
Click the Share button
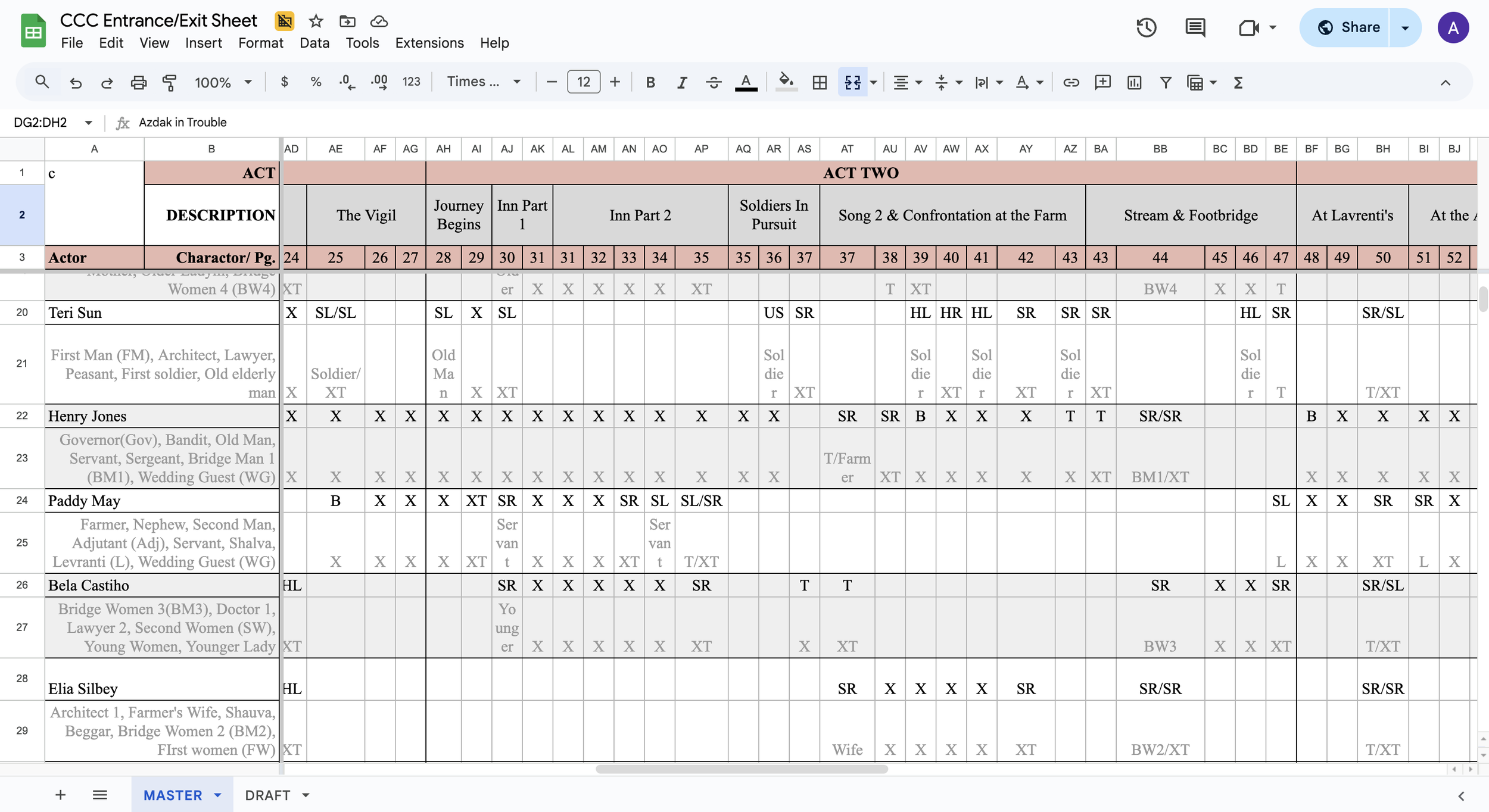point(1360,27)
